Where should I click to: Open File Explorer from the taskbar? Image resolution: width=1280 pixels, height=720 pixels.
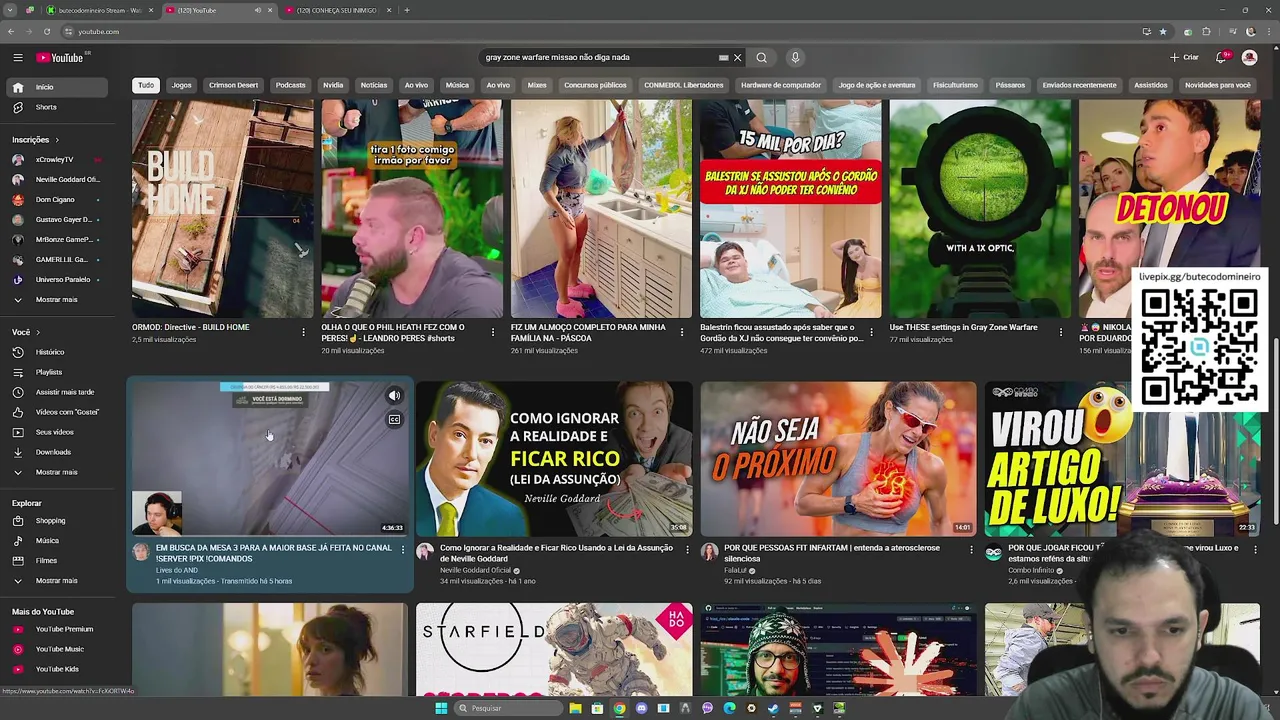[x=575, y=708]
